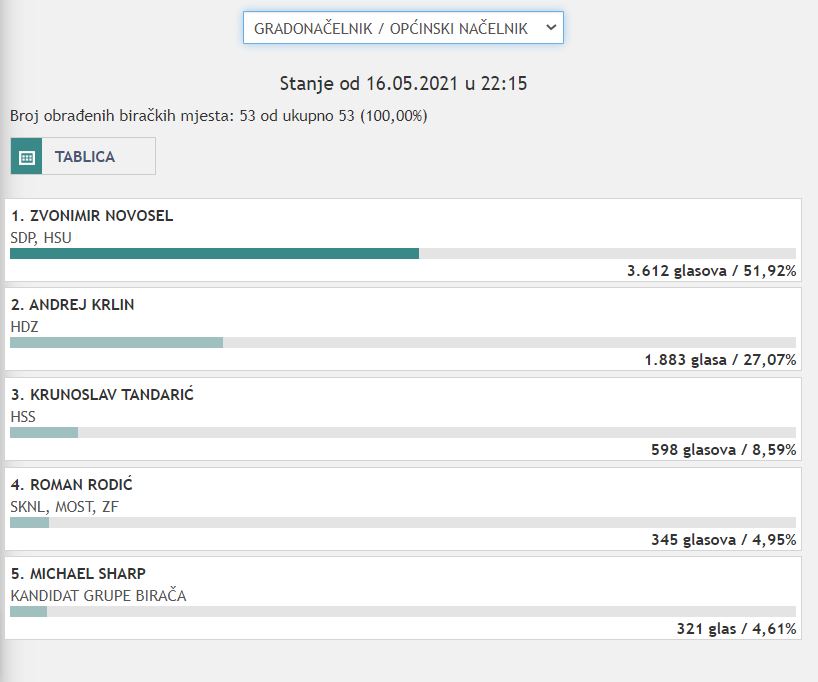This screenshot has height=682, width=818.
Task: Click the dropdown chevron arrow
Action: coord(550,28)
